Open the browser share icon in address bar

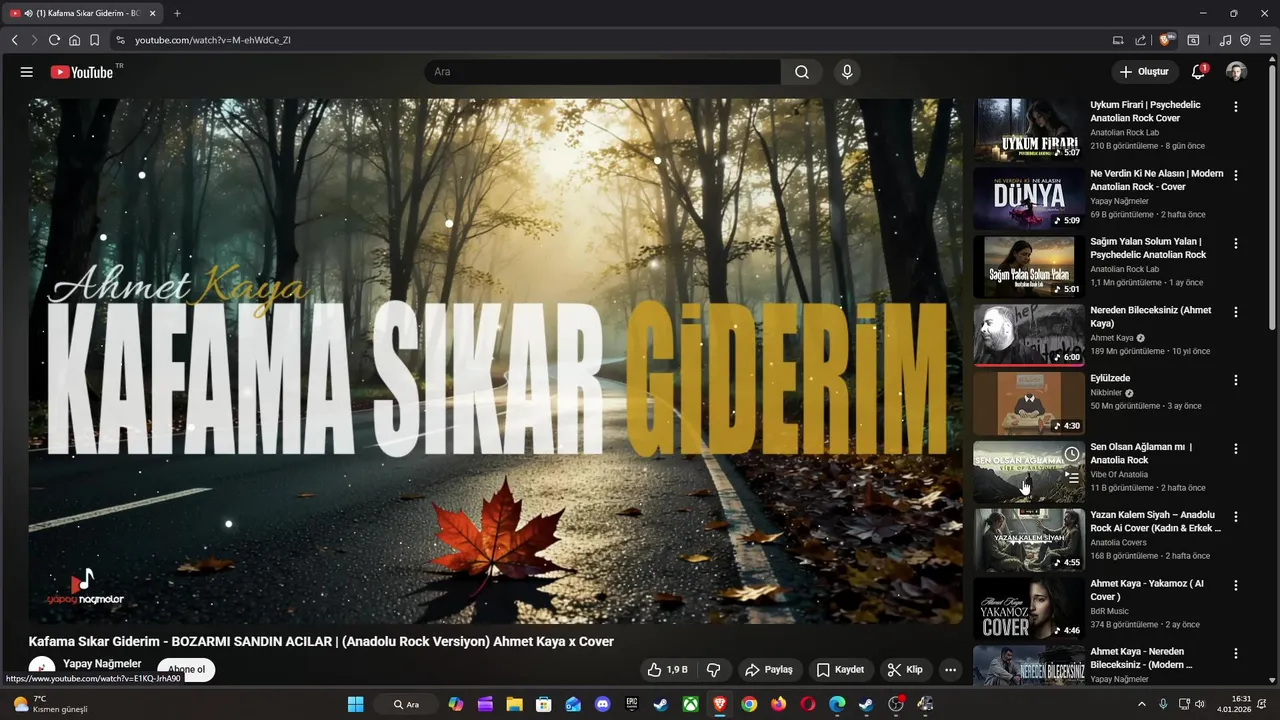[1140, 40]
